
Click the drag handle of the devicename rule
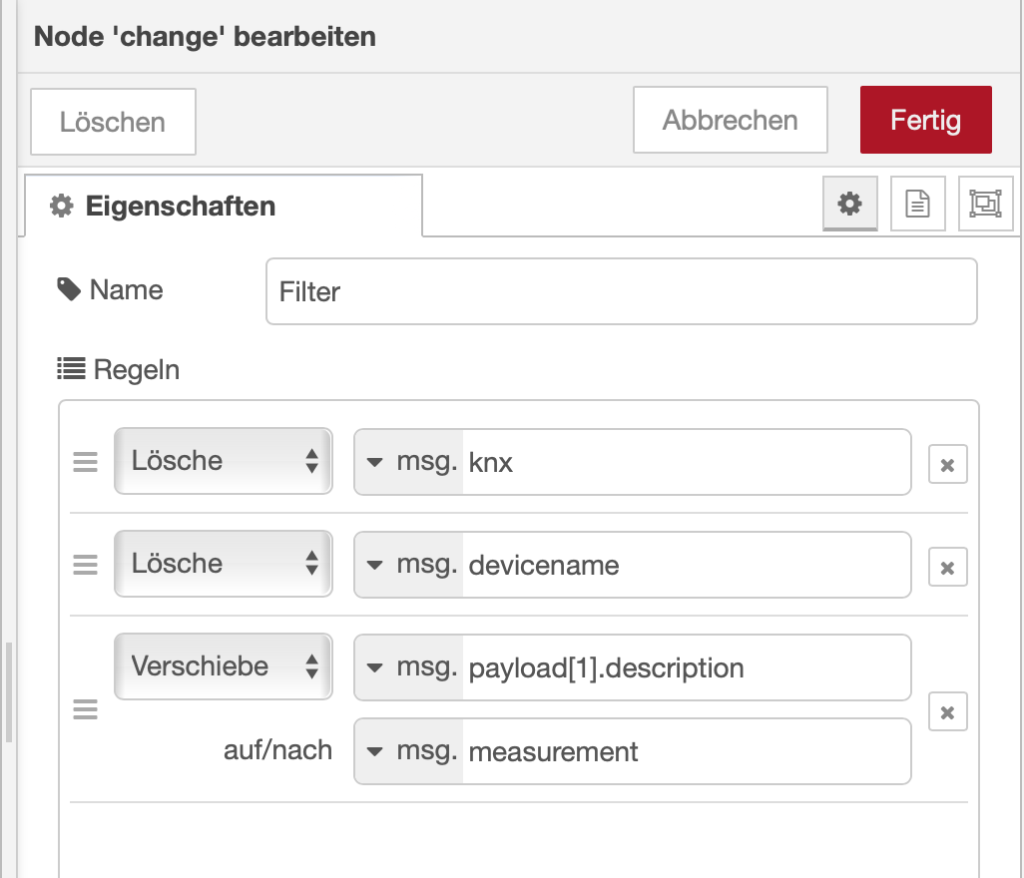click(85, 564)
